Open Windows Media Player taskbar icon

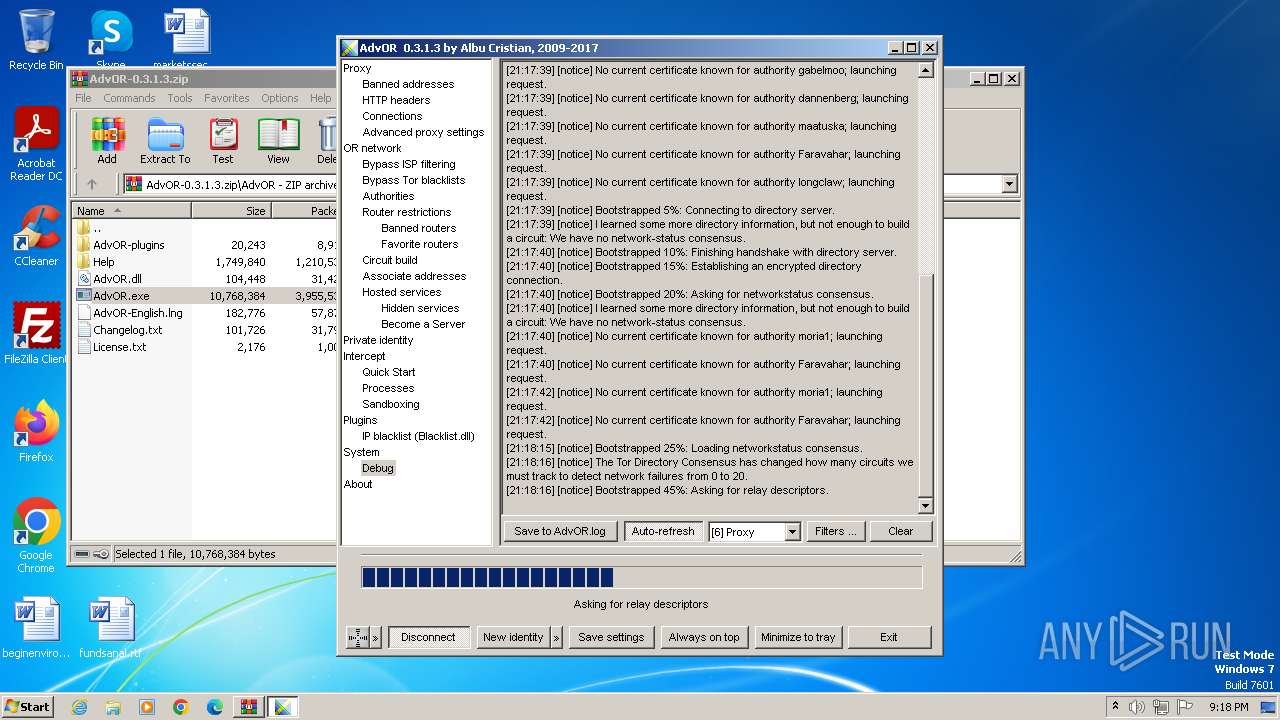[147, 707]
